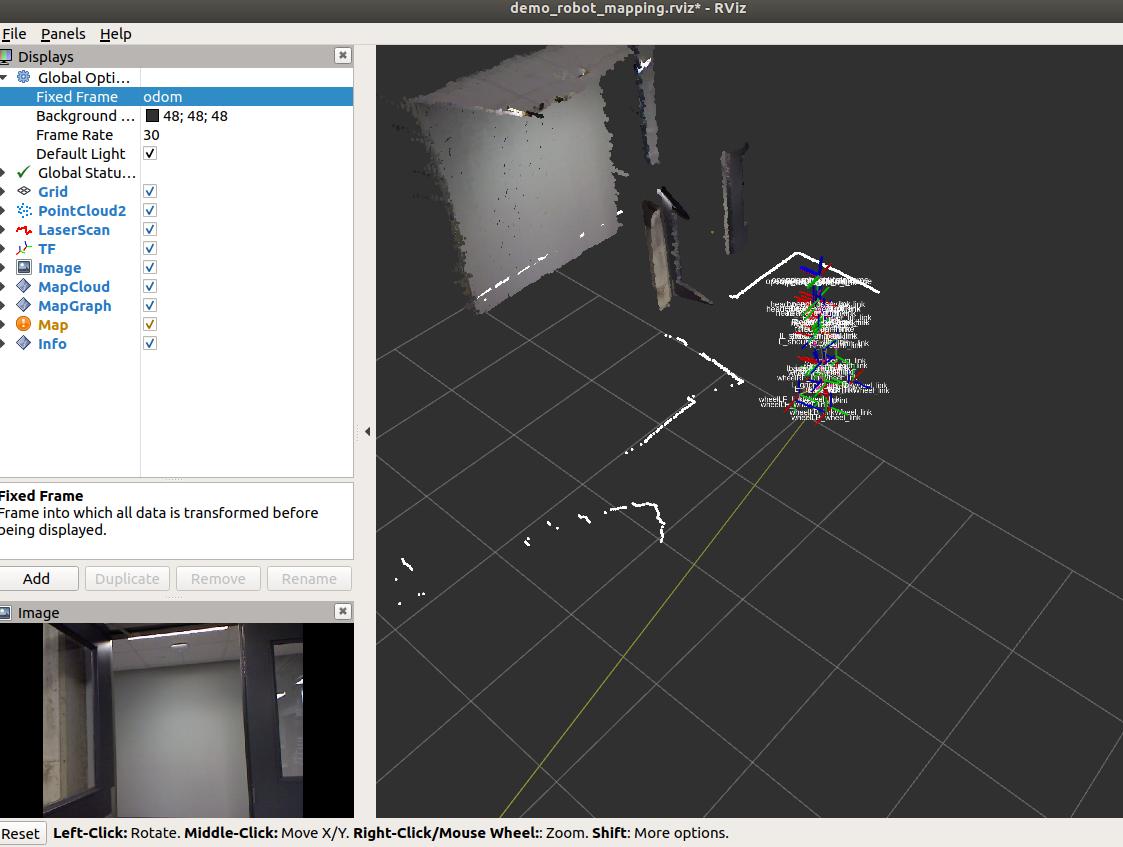
Task: Click the Global Options gear icon
Action: (24, 78)
